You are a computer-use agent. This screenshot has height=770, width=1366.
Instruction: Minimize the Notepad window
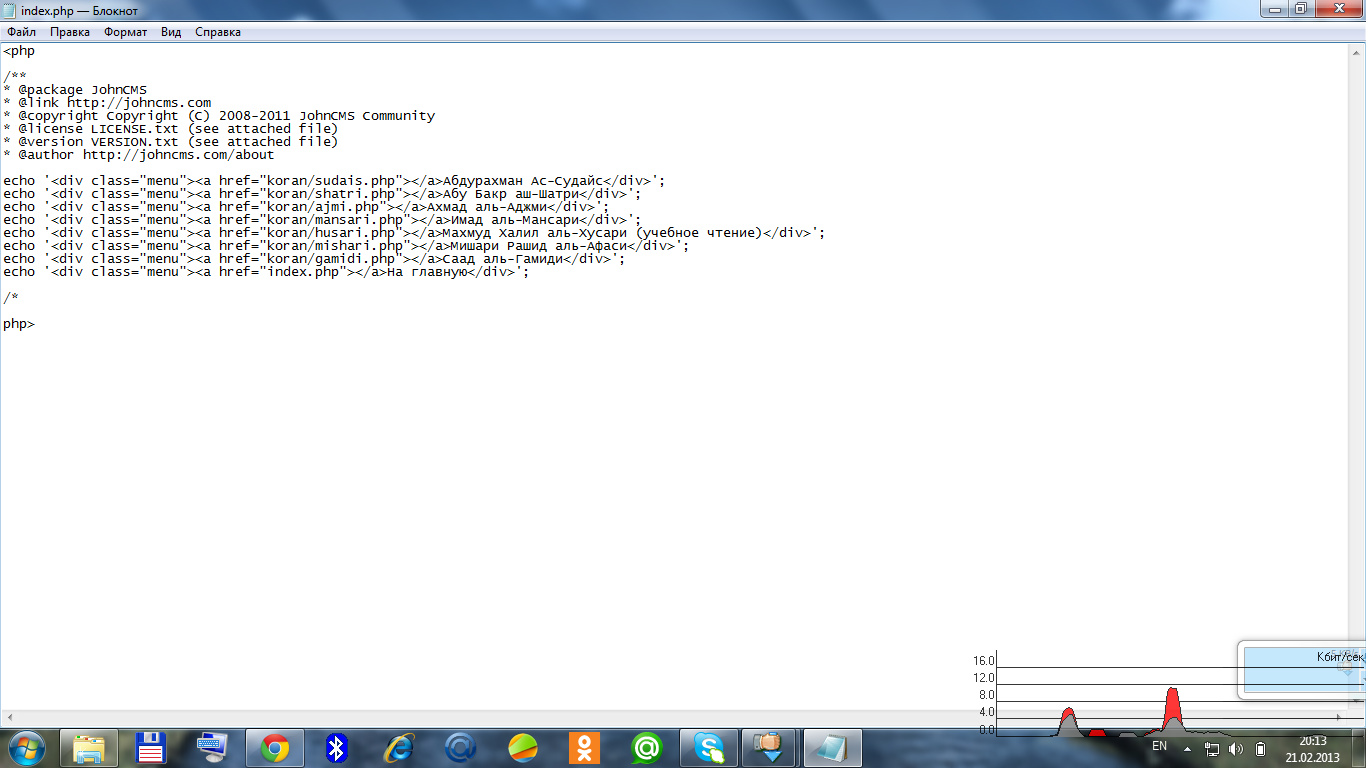(x=1272, y=9)
